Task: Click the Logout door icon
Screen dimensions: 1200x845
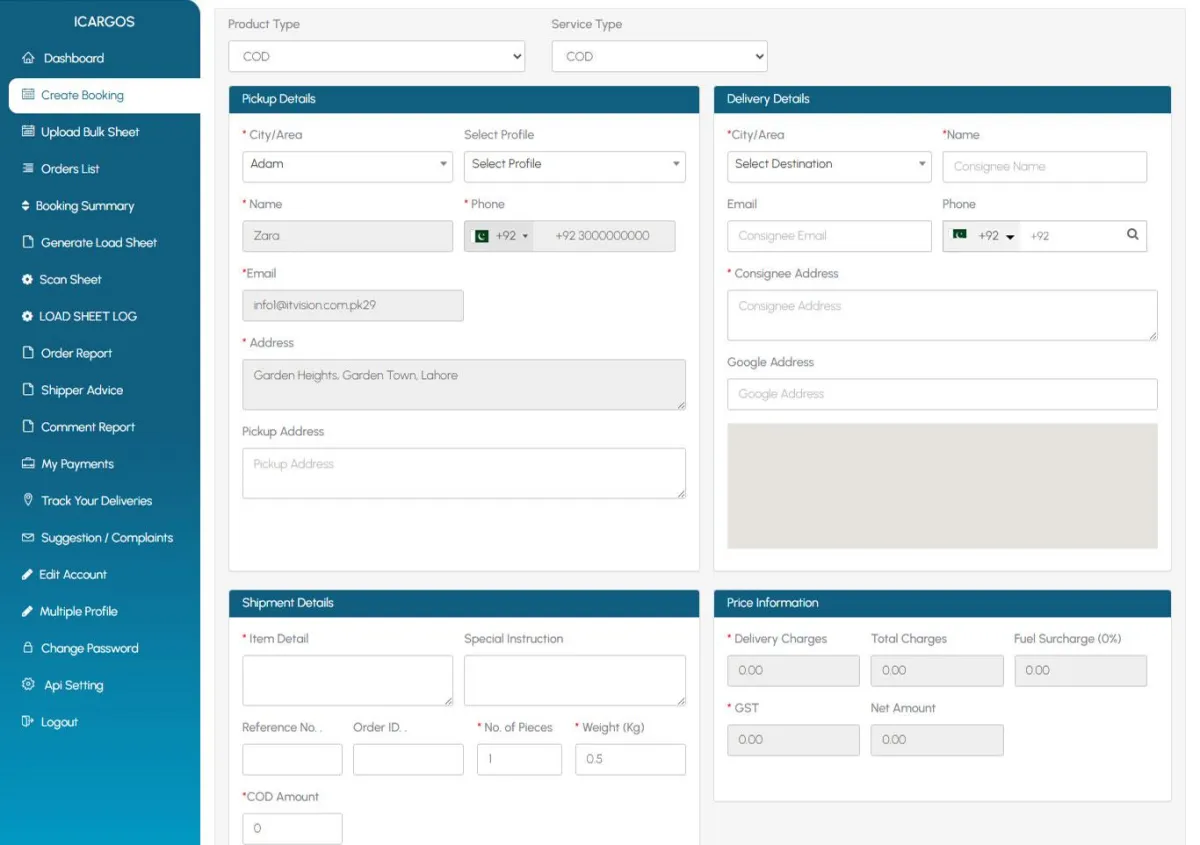Action: [x=28, y=722]
